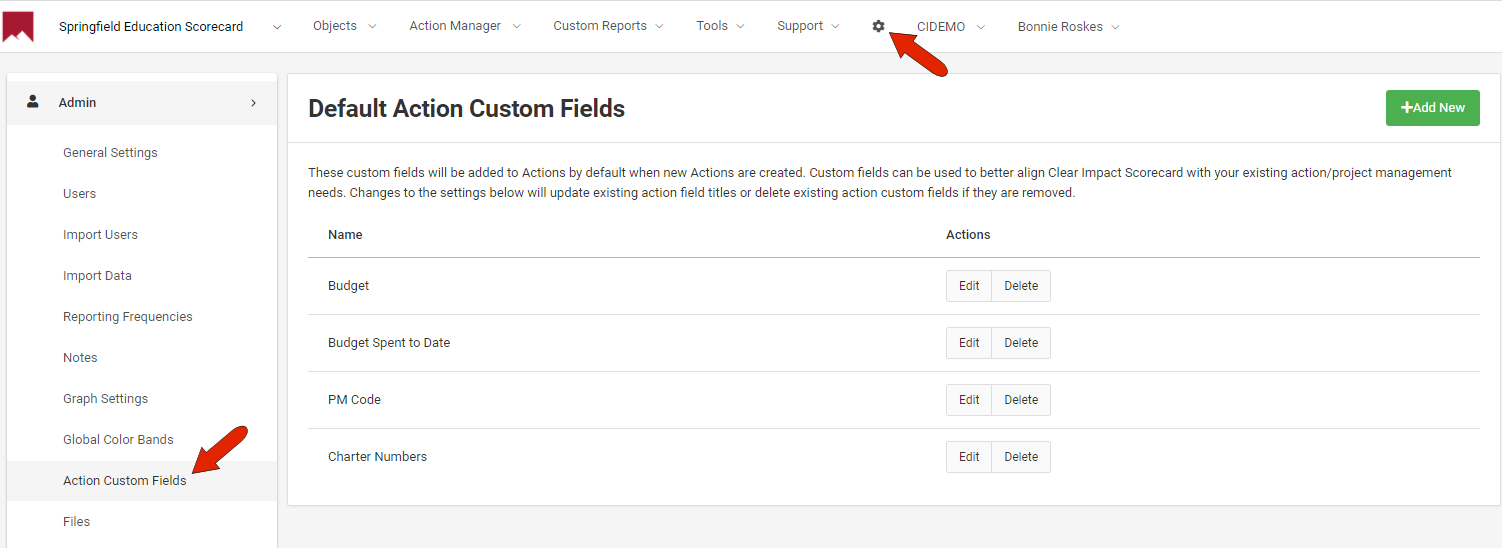The width and height of the screenshot is (1502, 548).
Task: Delete the Budget field
Action: click(x=1021, y=286)
